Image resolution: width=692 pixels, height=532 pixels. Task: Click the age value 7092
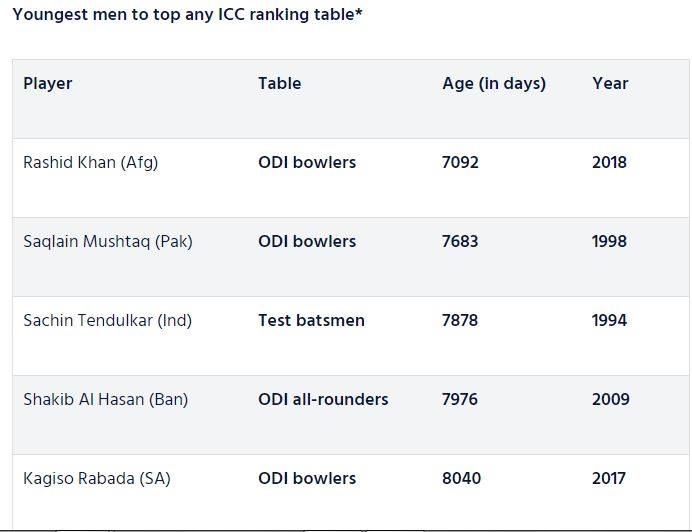pos(460,162)
